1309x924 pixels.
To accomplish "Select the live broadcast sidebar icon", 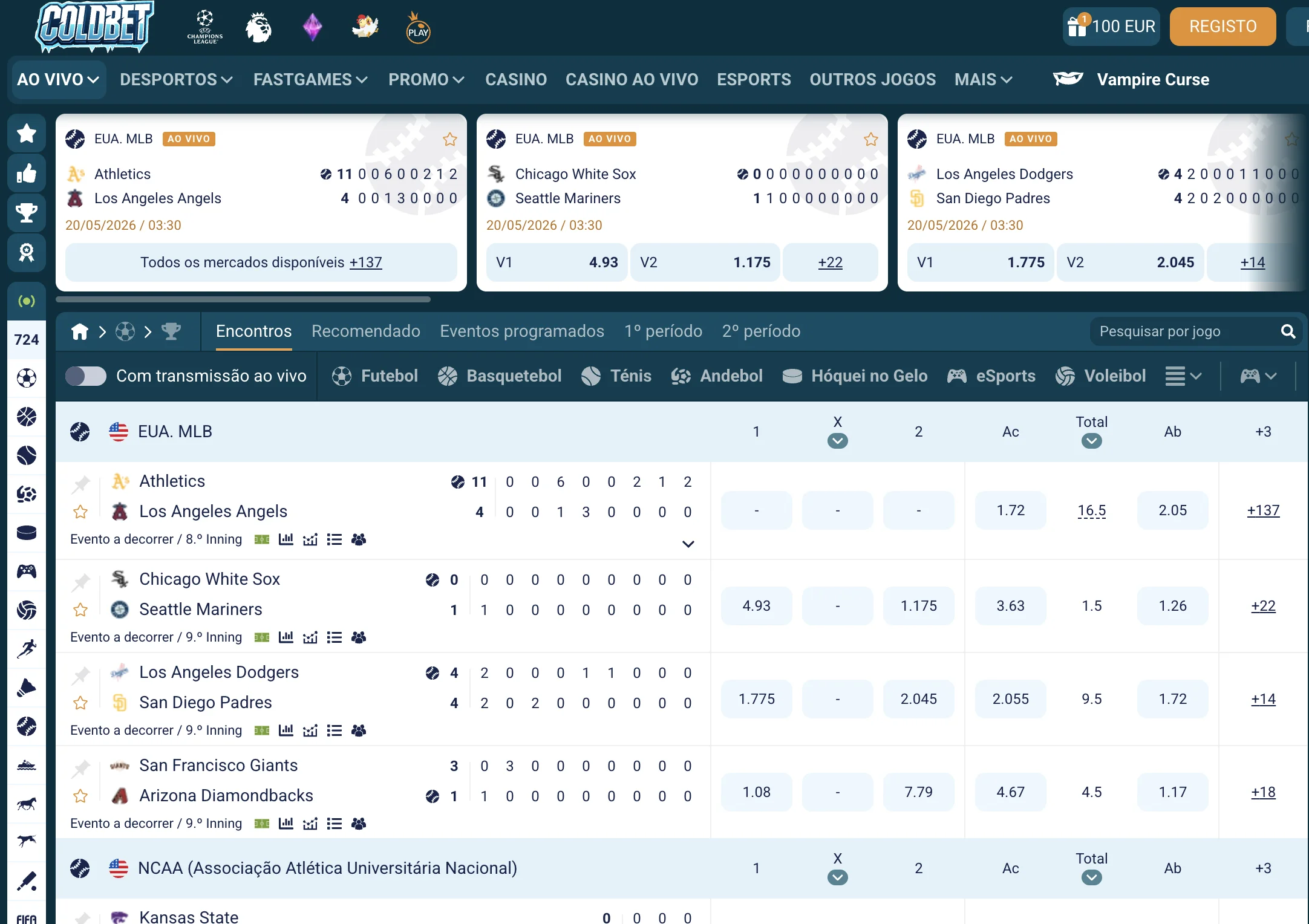I will coord(27,301).
